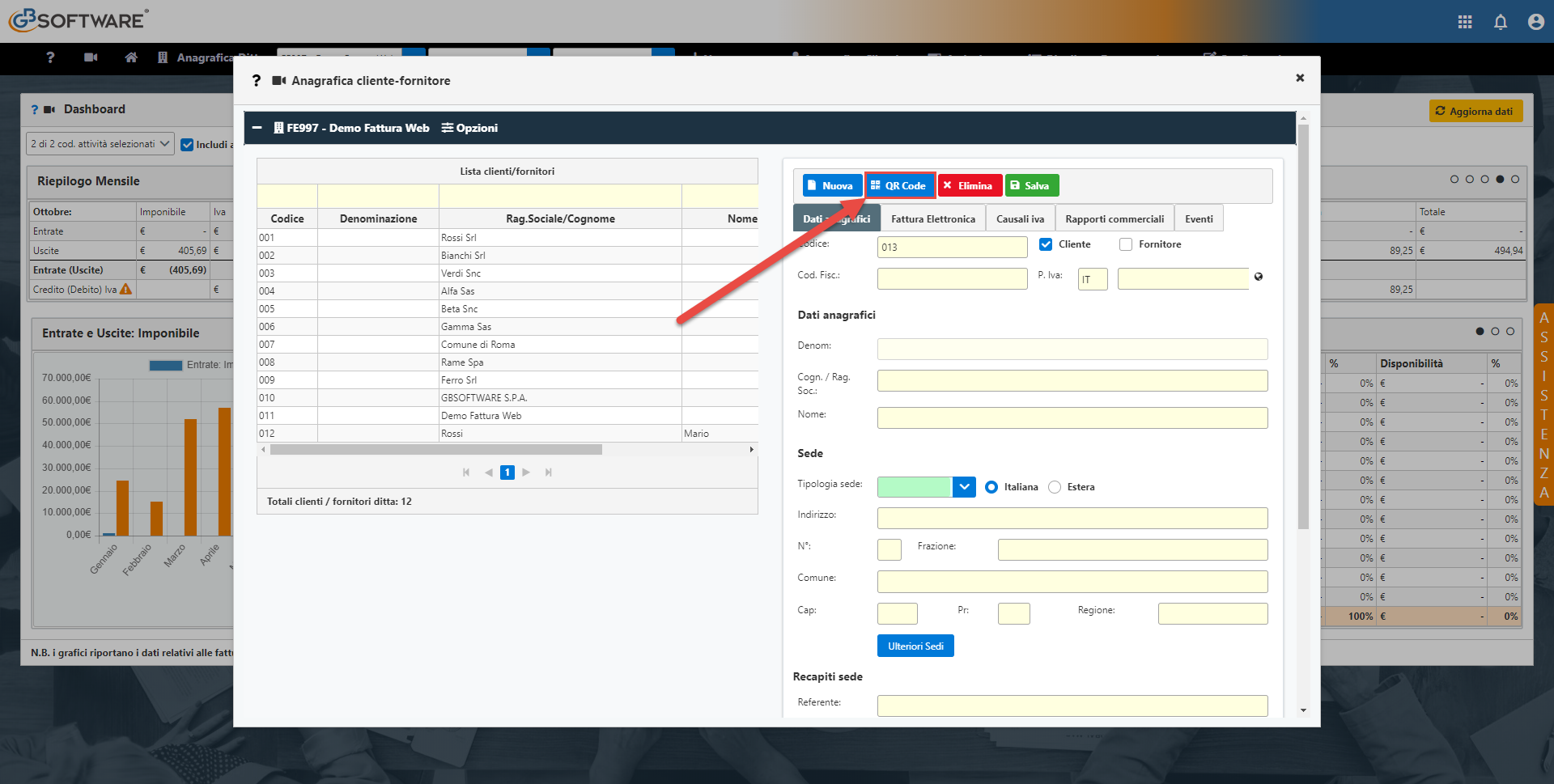1554x784 pixels.
Task: Toggle the Includi checkbox on Dashboard
Action: tap(187, 145)
